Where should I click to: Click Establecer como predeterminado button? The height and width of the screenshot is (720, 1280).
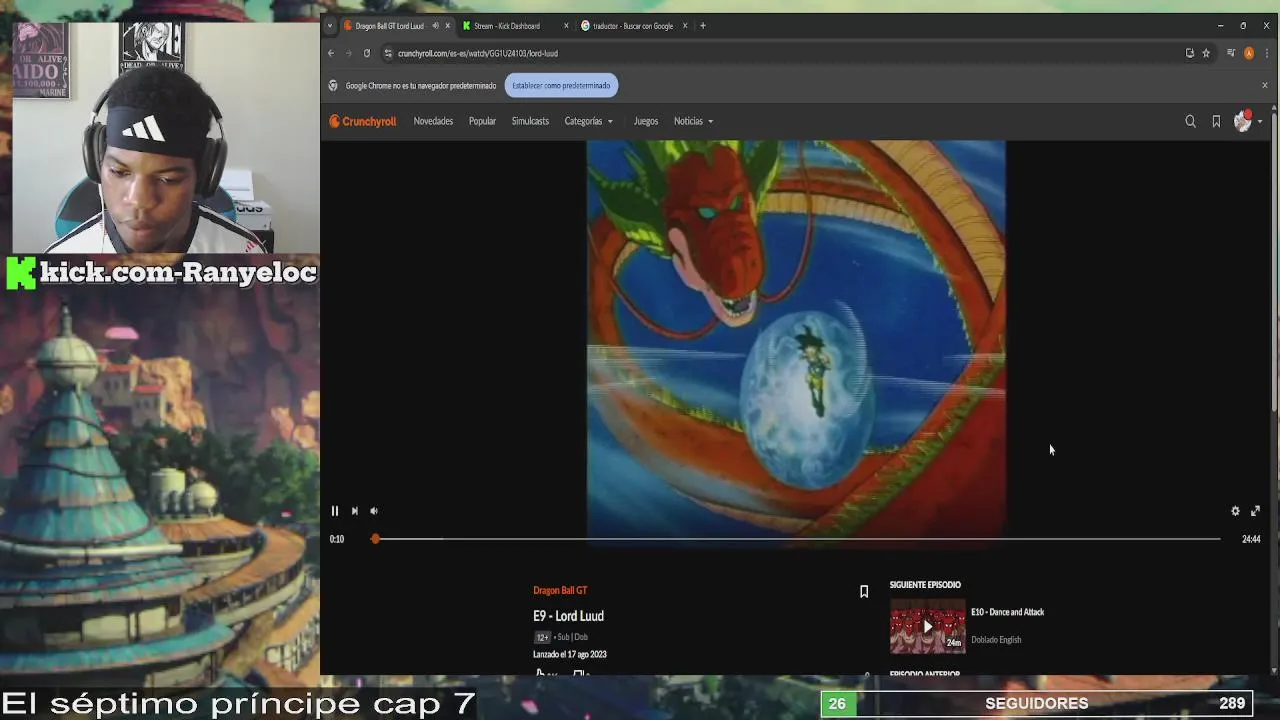pyautogui.click(x=561, y=86)
